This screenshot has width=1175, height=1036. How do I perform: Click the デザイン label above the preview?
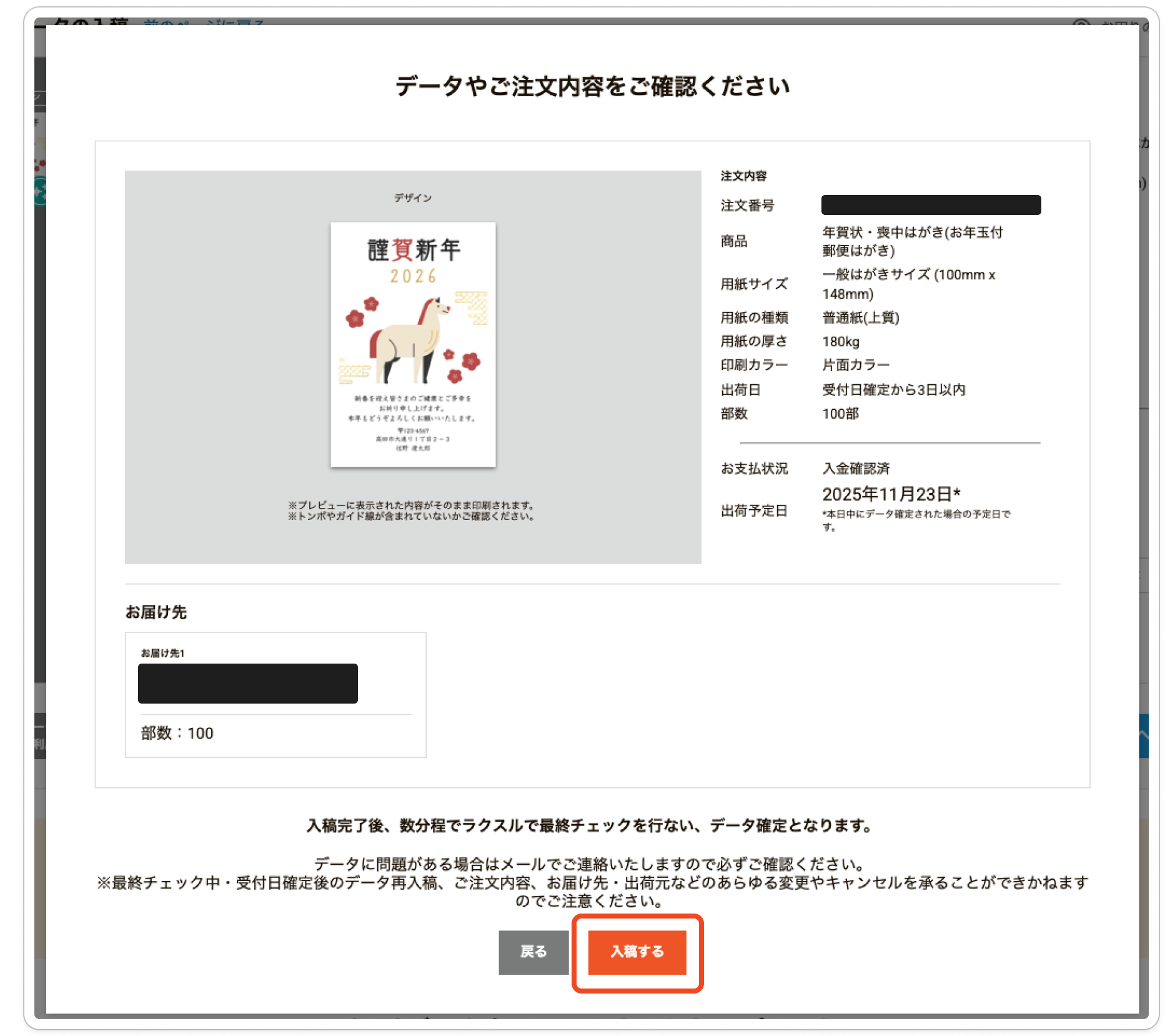[413, 197]
